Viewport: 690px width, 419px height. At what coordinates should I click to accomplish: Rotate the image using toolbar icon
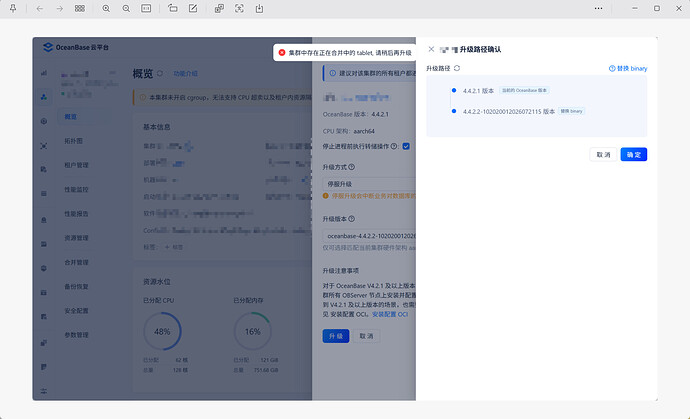[x=172, y=8]
